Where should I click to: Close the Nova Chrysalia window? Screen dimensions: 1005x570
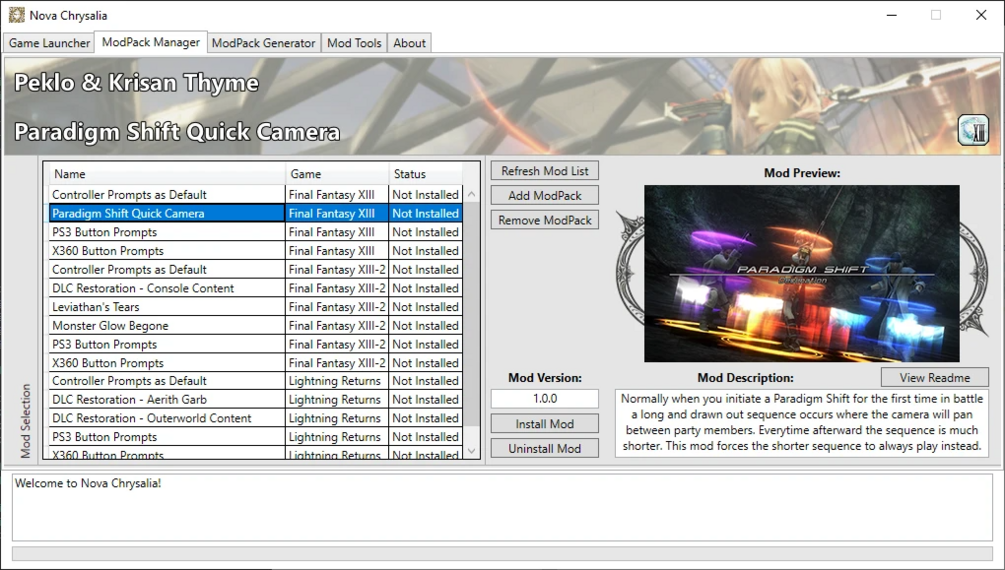[x=981, y=15]
